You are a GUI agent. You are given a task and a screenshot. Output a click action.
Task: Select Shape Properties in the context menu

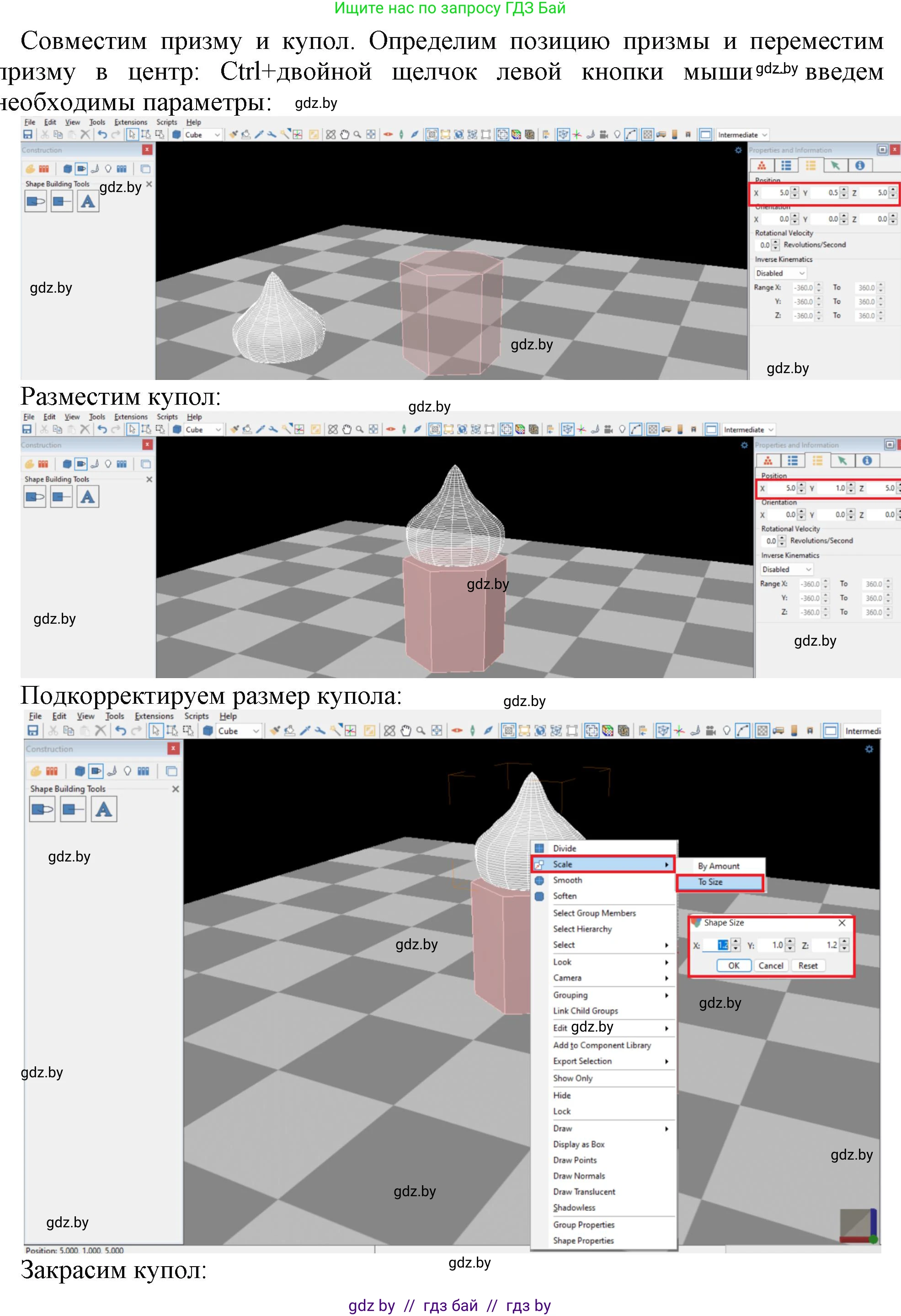click(x=583, y=1240)
